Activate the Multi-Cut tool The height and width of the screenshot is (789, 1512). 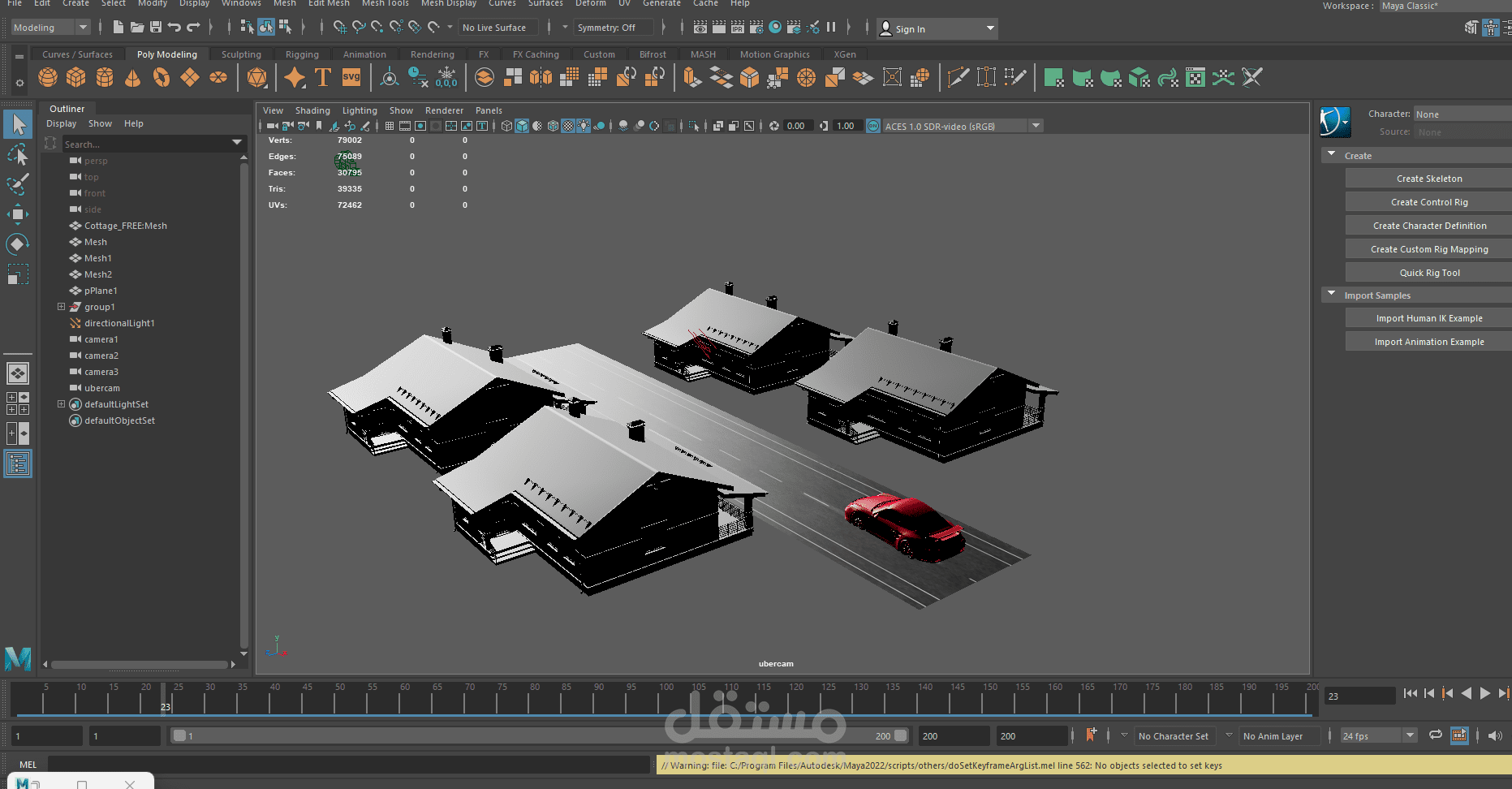click(958, 77)
